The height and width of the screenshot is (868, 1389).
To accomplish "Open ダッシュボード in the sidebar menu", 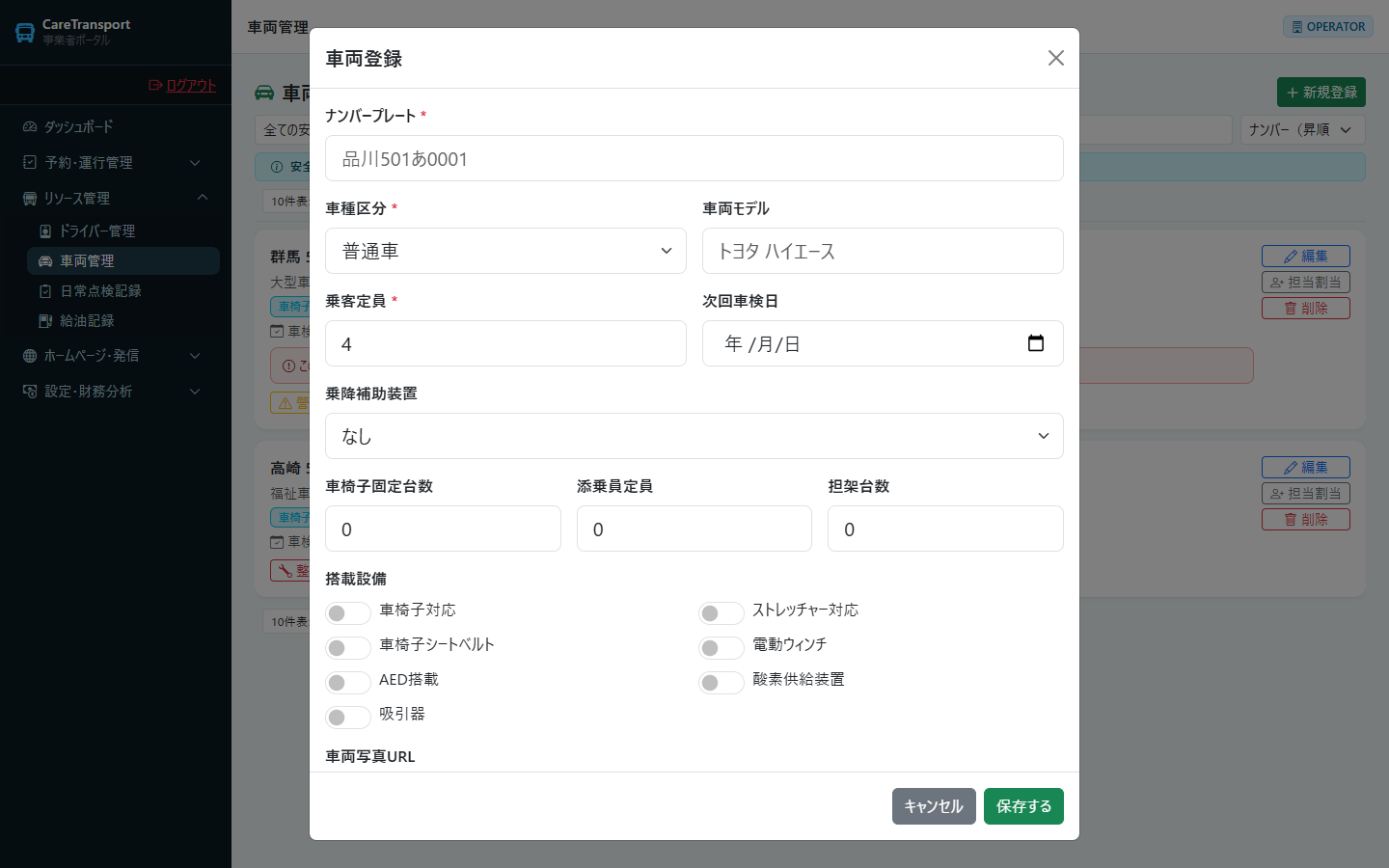I will coord(116,127).
